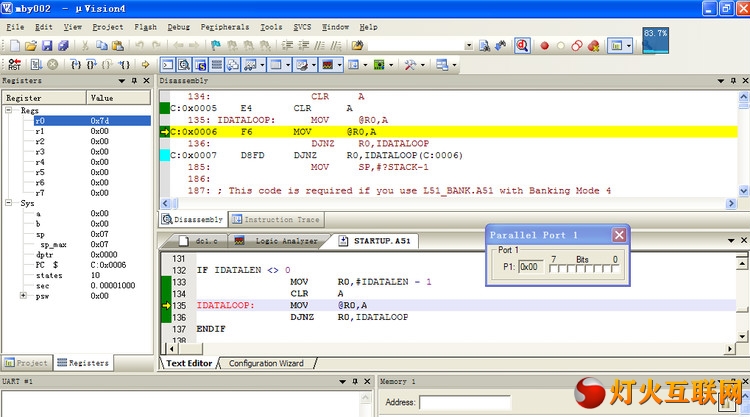
Task: Expand the psw register node
Action: click(x=23, y=296)
